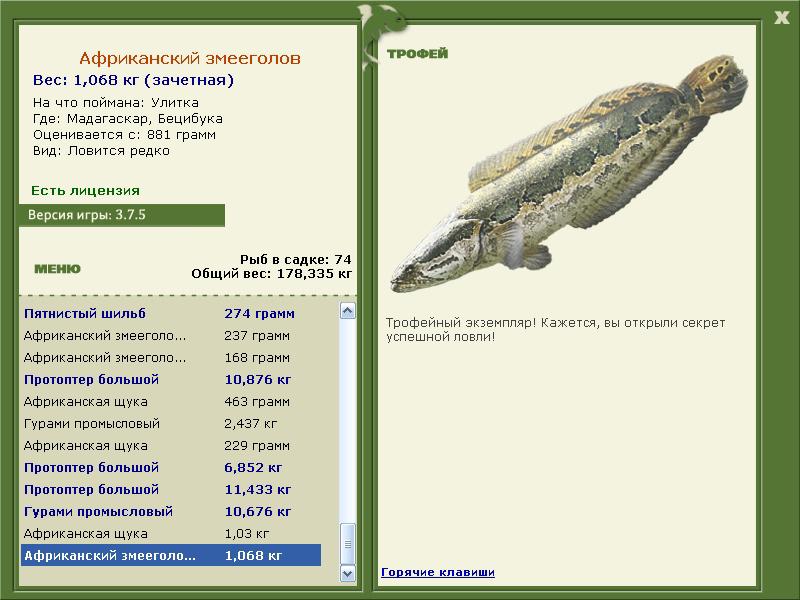800x600 pixels.
Task: Open the МЕНЮ button
Action: tap(57, 269)
